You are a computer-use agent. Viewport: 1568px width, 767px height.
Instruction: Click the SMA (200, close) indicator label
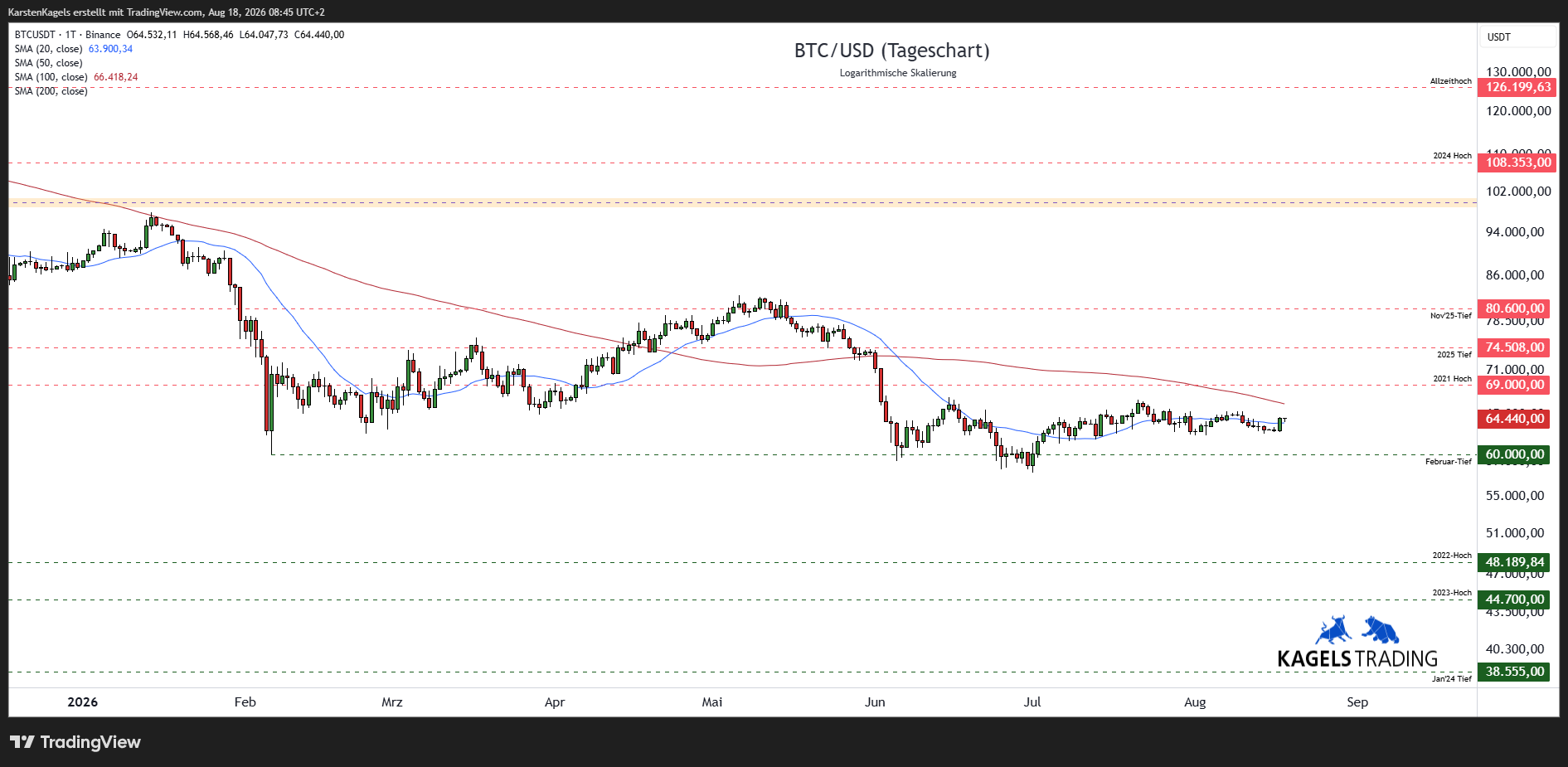(x=51, y=91)
